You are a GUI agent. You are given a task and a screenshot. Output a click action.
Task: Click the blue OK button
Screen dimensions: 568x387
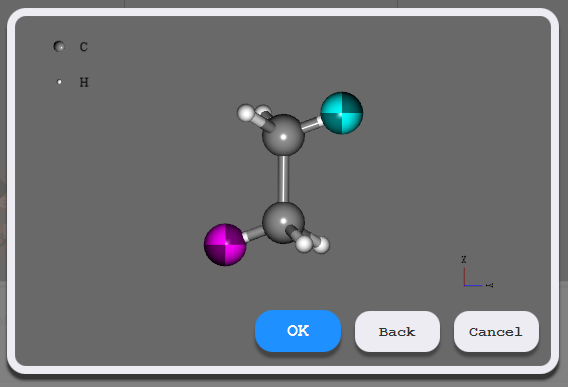click(298, 331)
